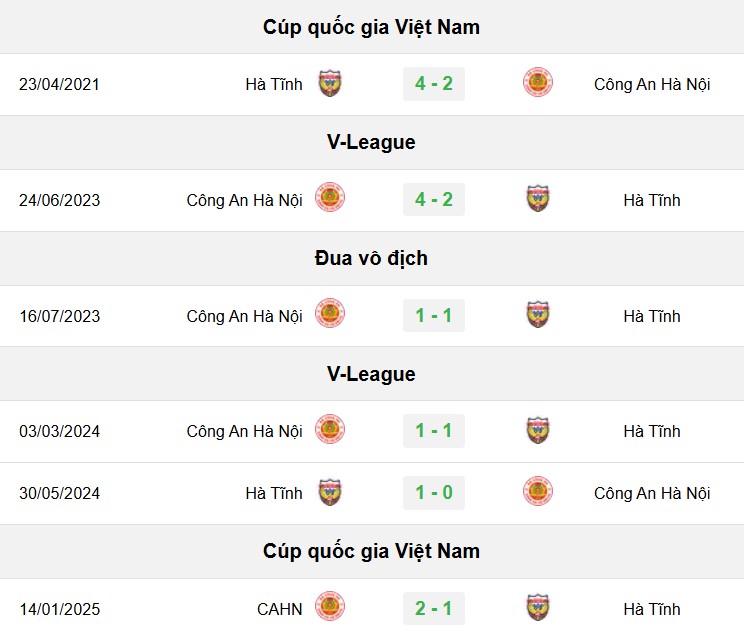
Task: Click Công An Hà Nội logo in 03/03/2024 match
Action: [x=330, y=429]
